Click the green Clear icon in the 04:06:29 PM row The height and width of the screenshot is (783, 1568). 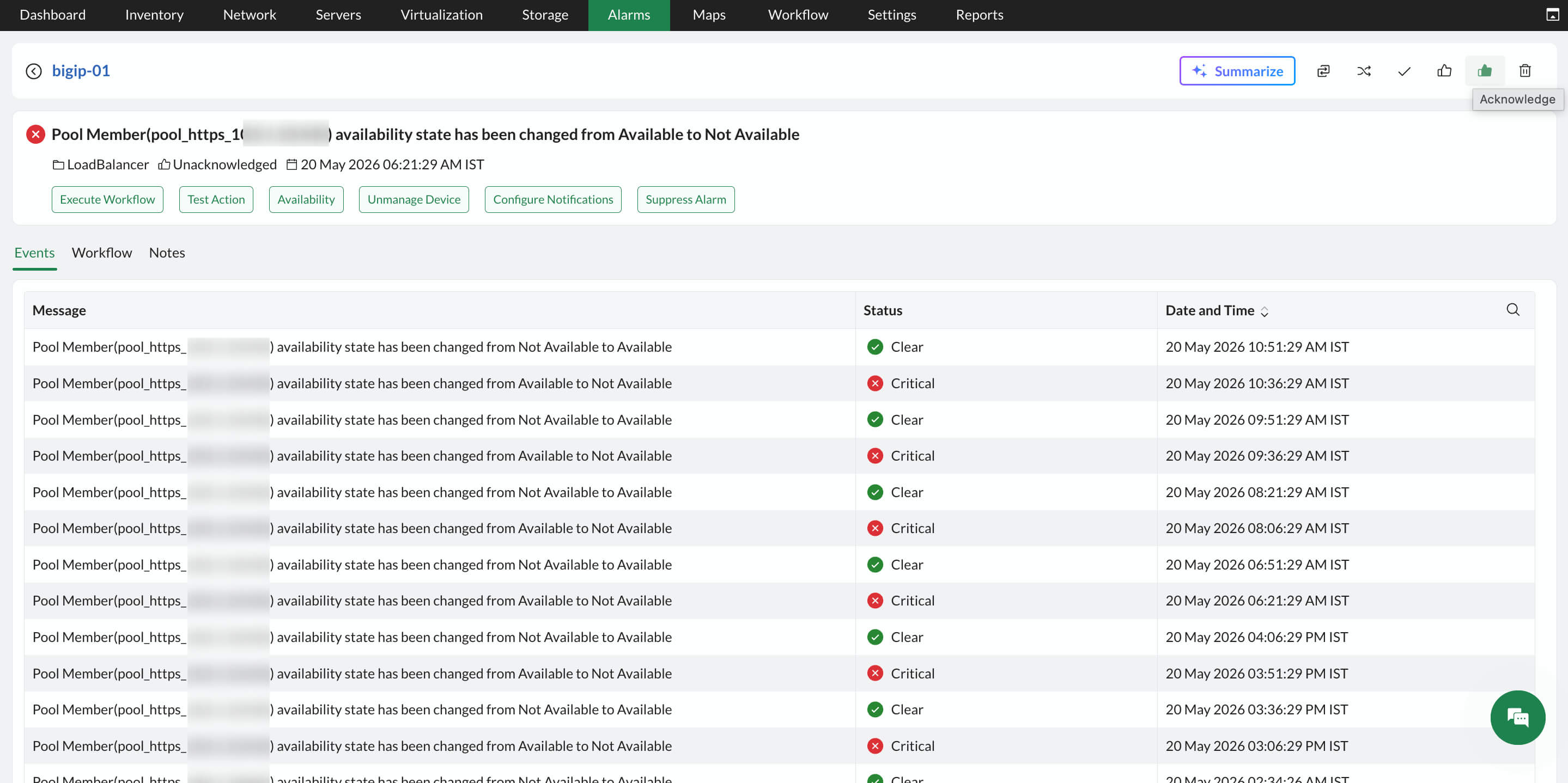[x=874, y=637]
